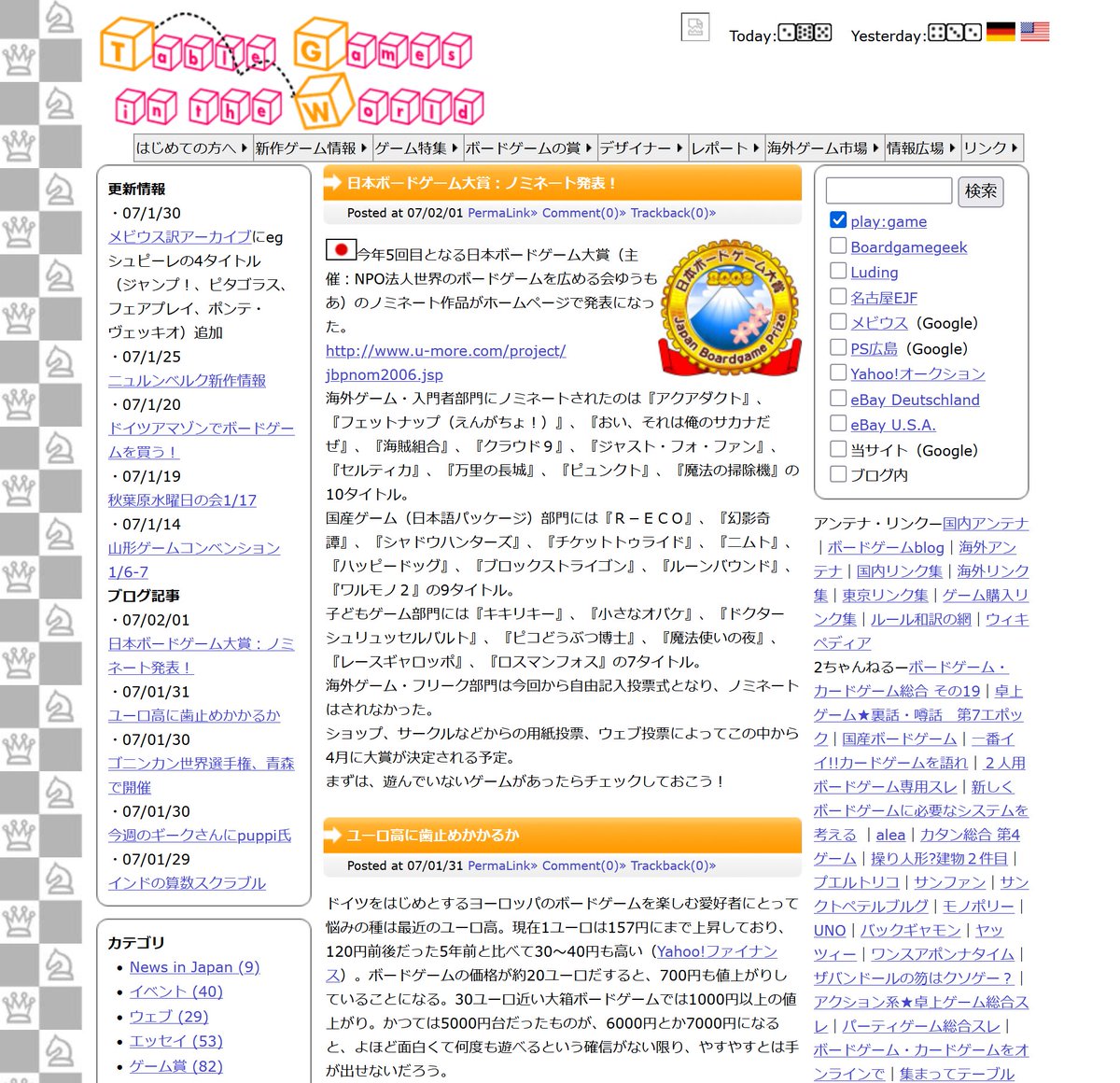Click the German flag icon
This screenshot has height=1083, width=1120.
click(x=1001, y=32)
